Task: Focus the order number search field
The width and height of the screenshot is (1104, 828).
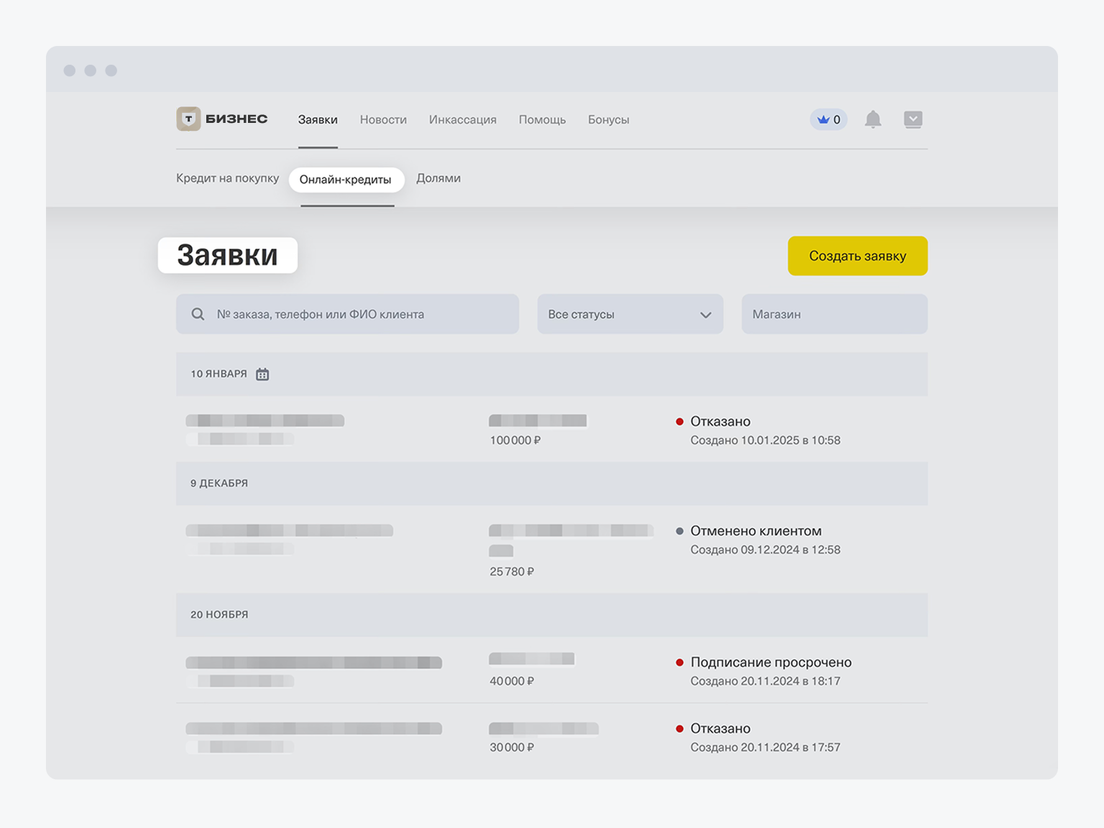Action: tap(360, 314)
